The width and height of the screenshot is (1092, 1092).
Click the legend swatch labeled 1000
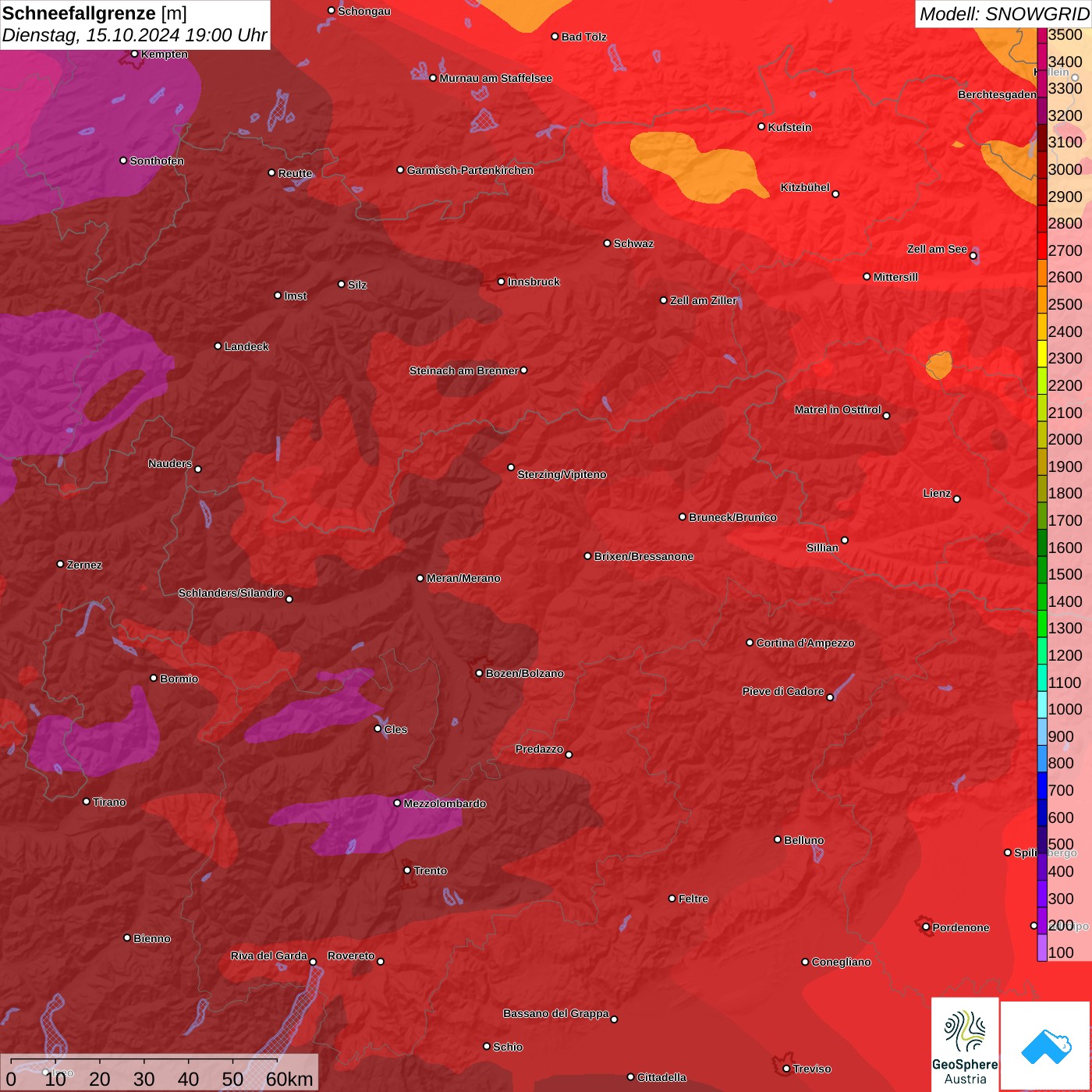[x=1042, y=704]
